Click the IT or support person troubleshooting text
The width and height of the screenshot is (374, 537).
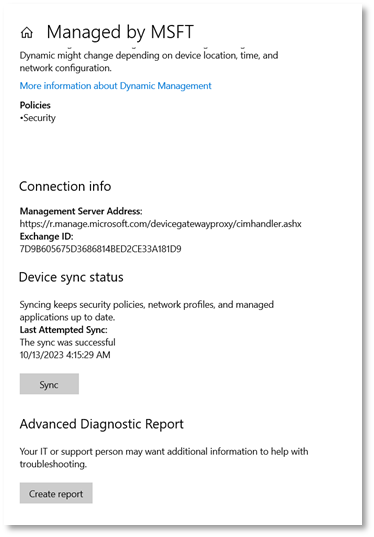click(x=164, y=458)
